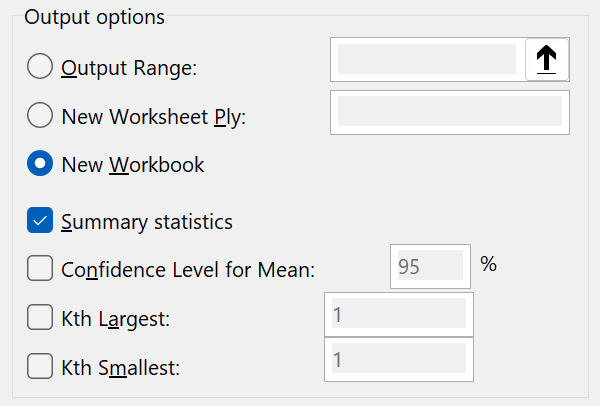The height and width of the screenshot is (406, 600).
Task: Tick the Kth Largest checkbox
Action: point(40,318)
